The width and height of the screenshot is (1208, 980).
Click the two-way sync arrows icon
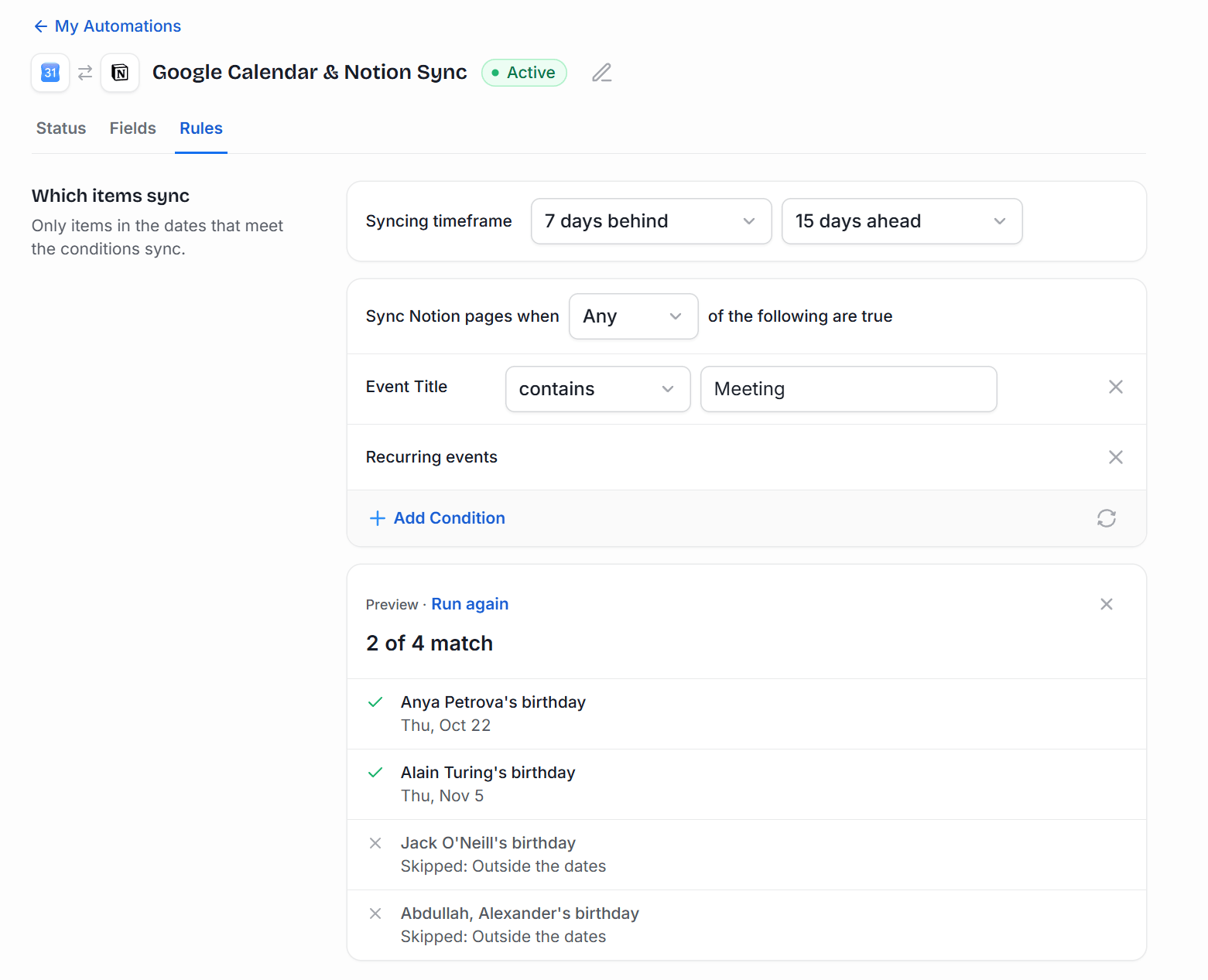(x=85, y=73)
